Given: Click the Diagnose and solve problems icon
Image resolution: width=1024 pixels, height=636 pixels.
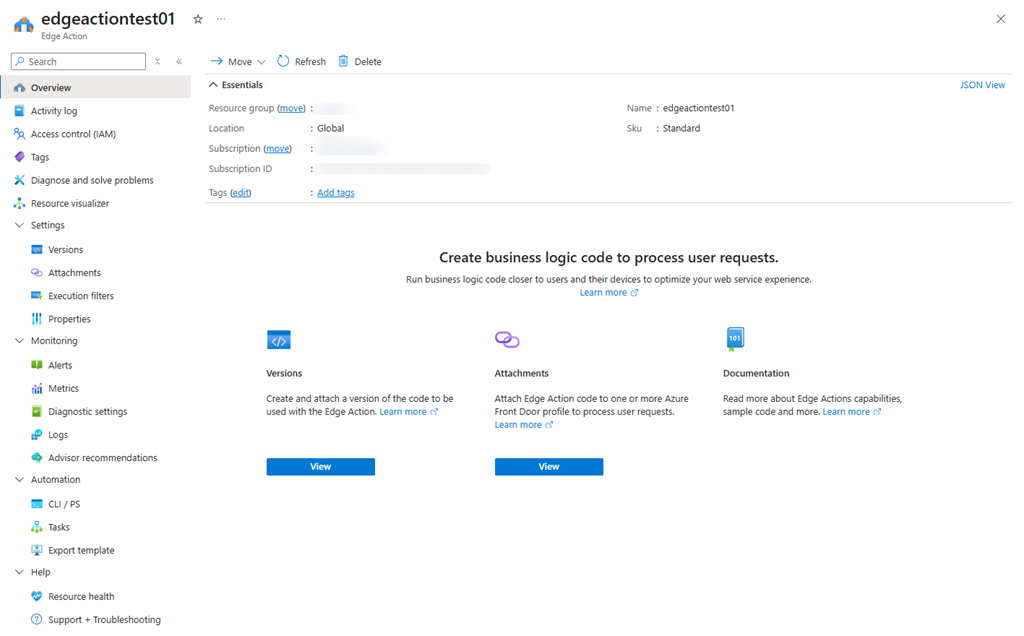Looking at the screenshot, I should (20, 180).
